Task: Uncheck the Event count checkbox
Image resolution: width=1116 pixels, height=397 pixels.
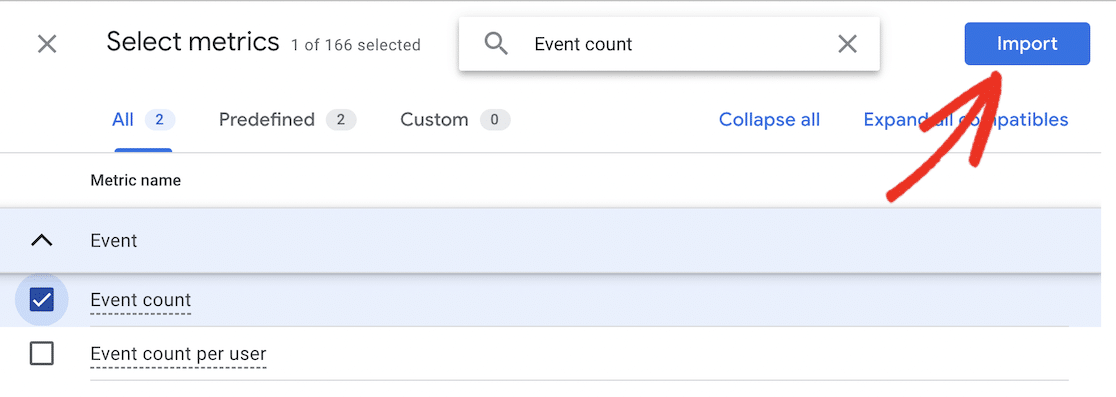Action: pyautogui.click(x=42, y=300)
